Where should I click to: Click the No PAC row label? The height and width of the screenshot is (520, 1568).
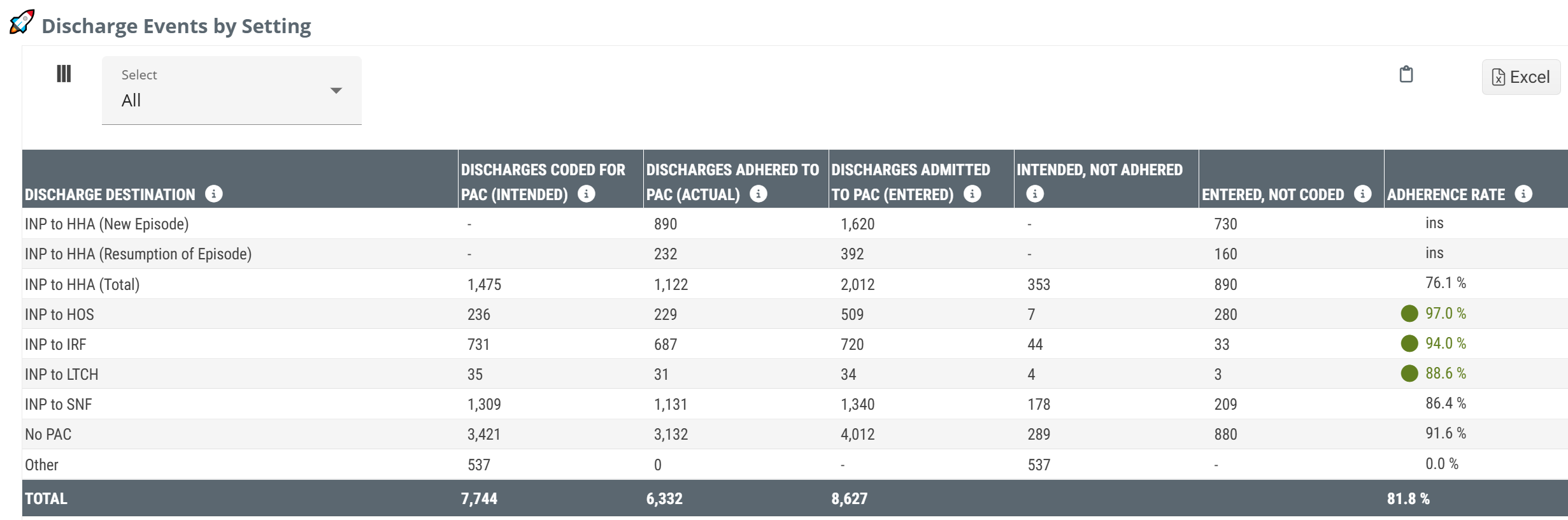click(48, 434)
